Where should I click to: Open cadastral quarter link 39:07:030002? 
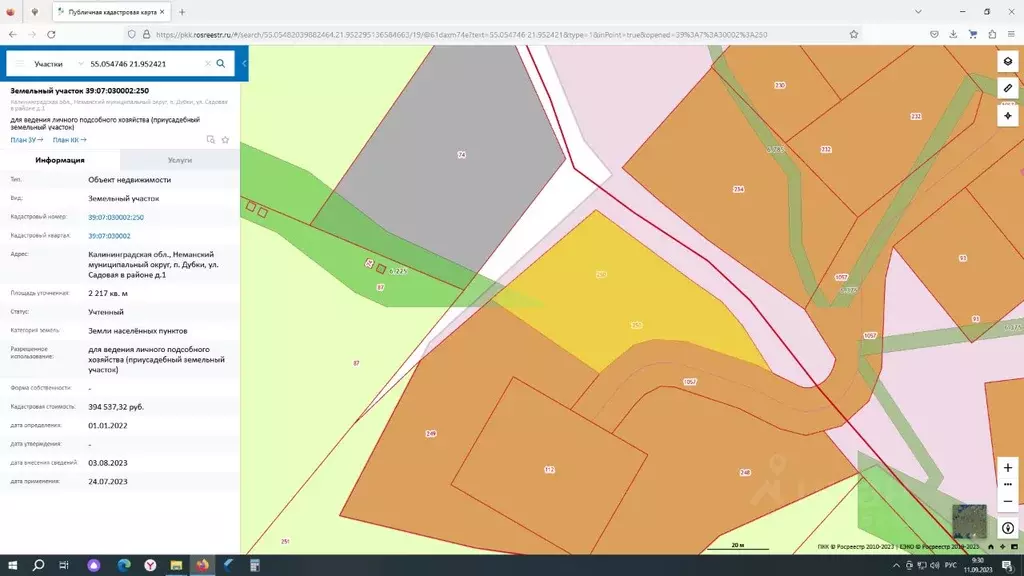click(109, 236)
